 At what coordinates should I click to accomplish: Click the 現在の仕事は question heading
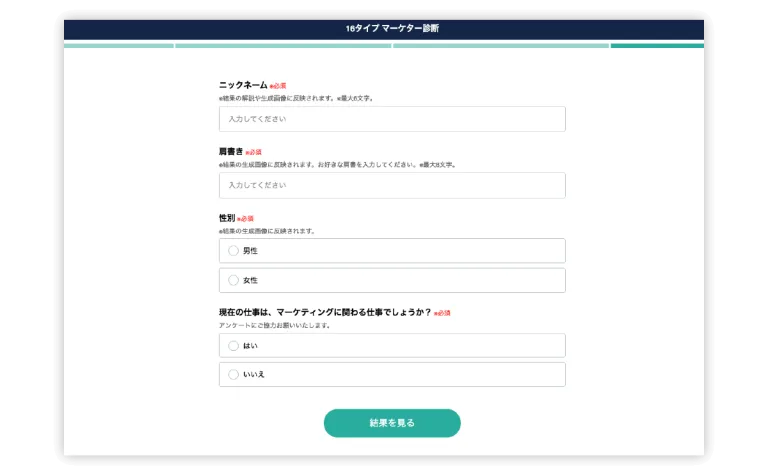coord(325,312)
